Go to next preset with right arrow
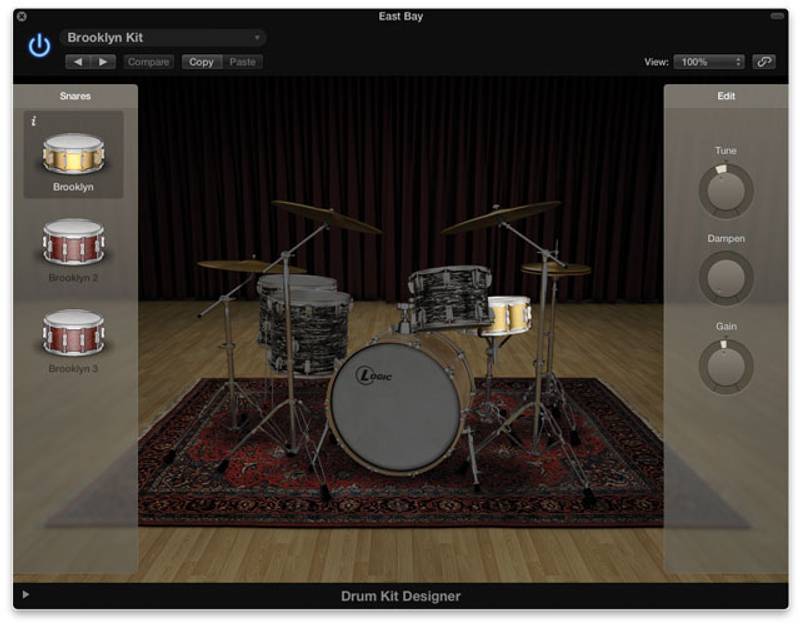This screenshot has height=625, width=800. click(x=103, y=62)
